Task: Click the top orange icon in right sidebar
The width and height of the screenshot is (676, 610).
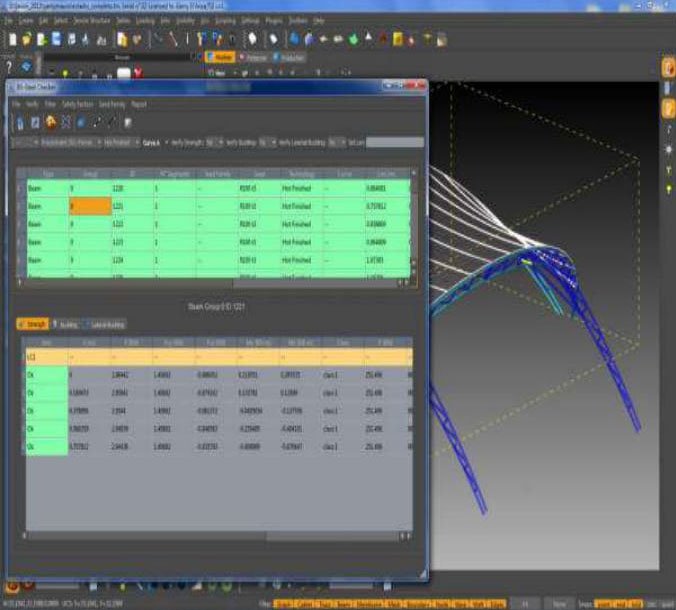Action: coord(667,68)
